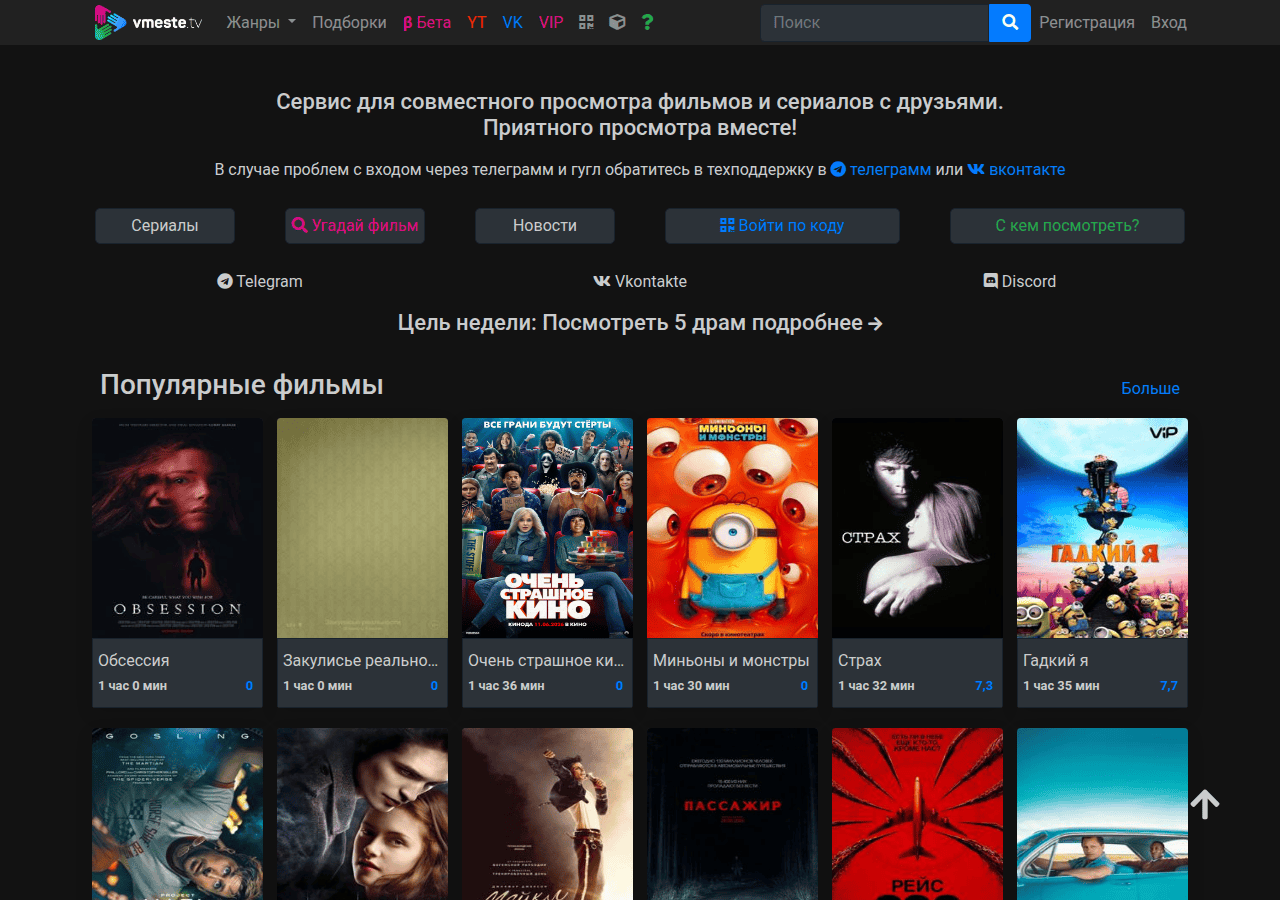
Task: Open the Vkontakte social link
Action: [x=640, y=282]
